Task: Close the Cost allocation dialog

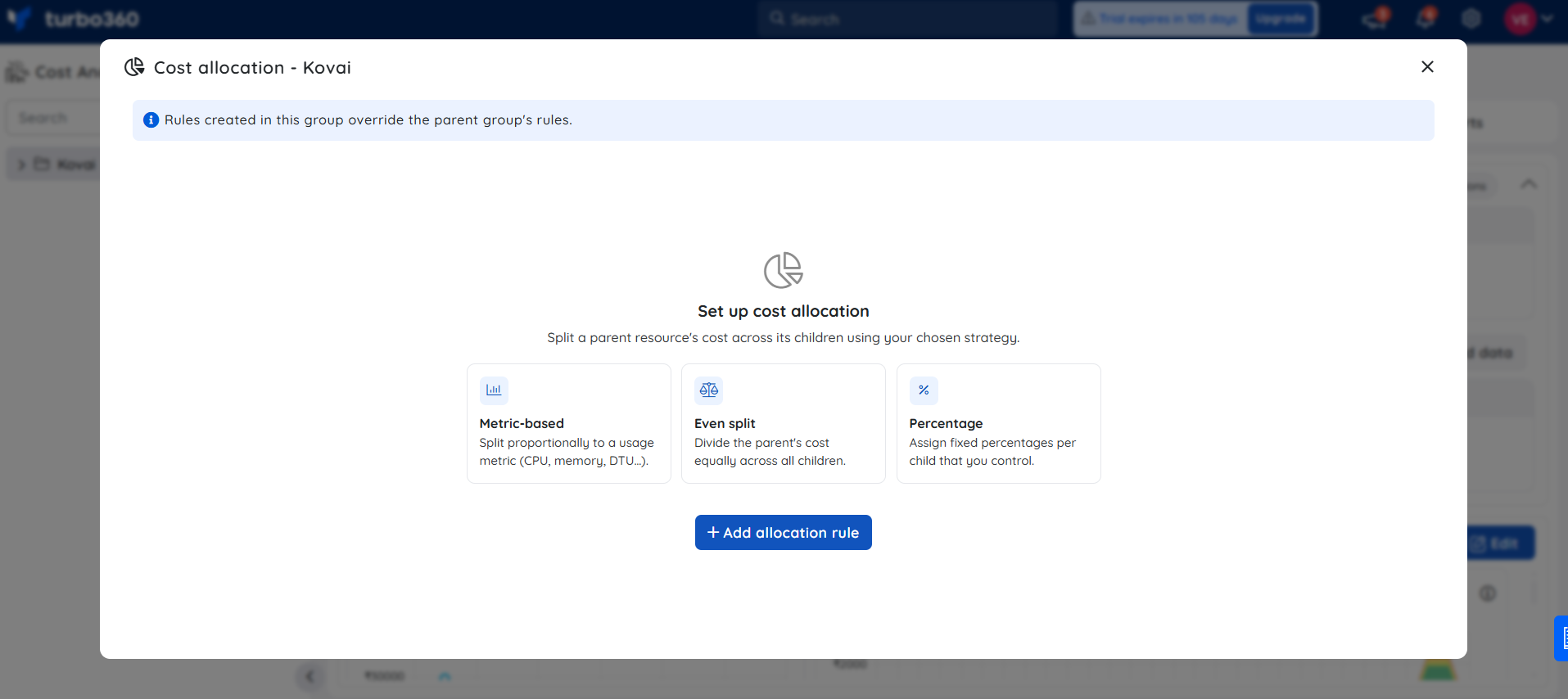Action: click(1427, 66)
